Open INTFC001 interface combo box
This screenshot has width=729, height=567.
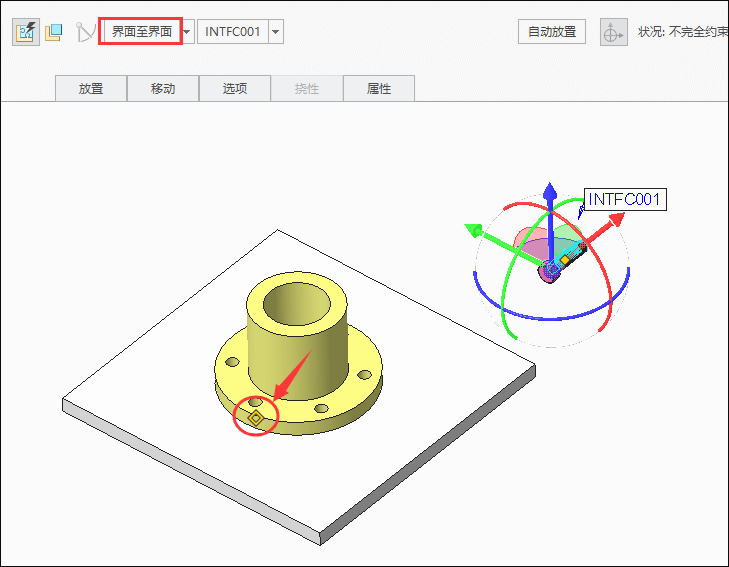232,32
